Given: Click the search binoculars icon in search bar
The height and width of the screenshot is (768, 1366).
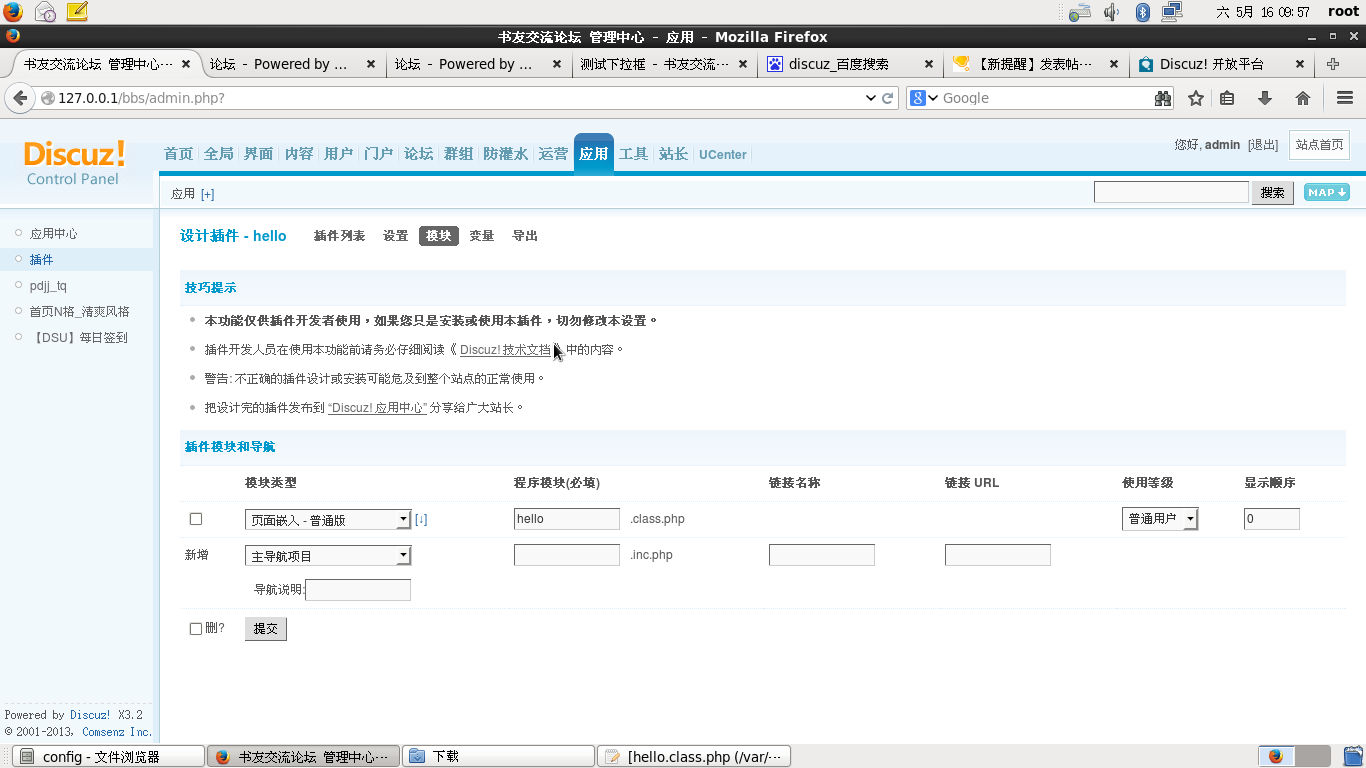Looking at the screenshot, I should click(x=1165, y=97).
